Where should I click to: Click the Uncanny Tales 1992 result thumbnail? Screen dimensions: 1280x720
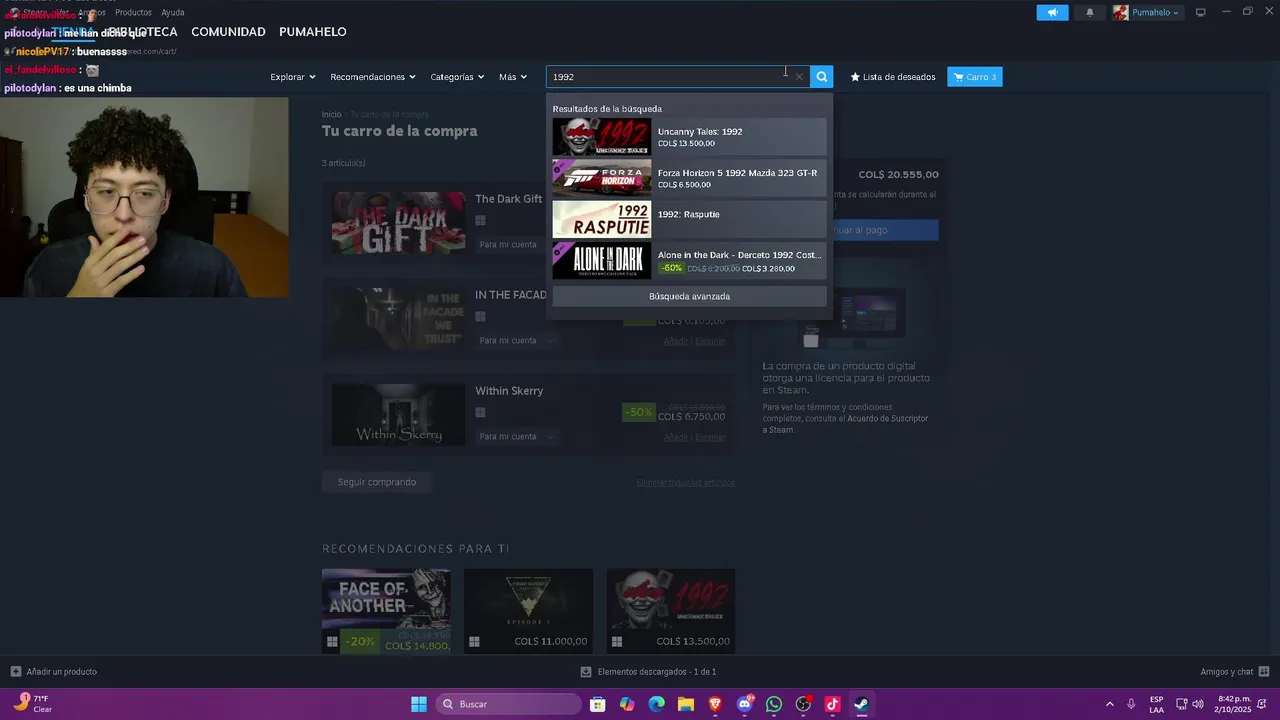point(601,137)
